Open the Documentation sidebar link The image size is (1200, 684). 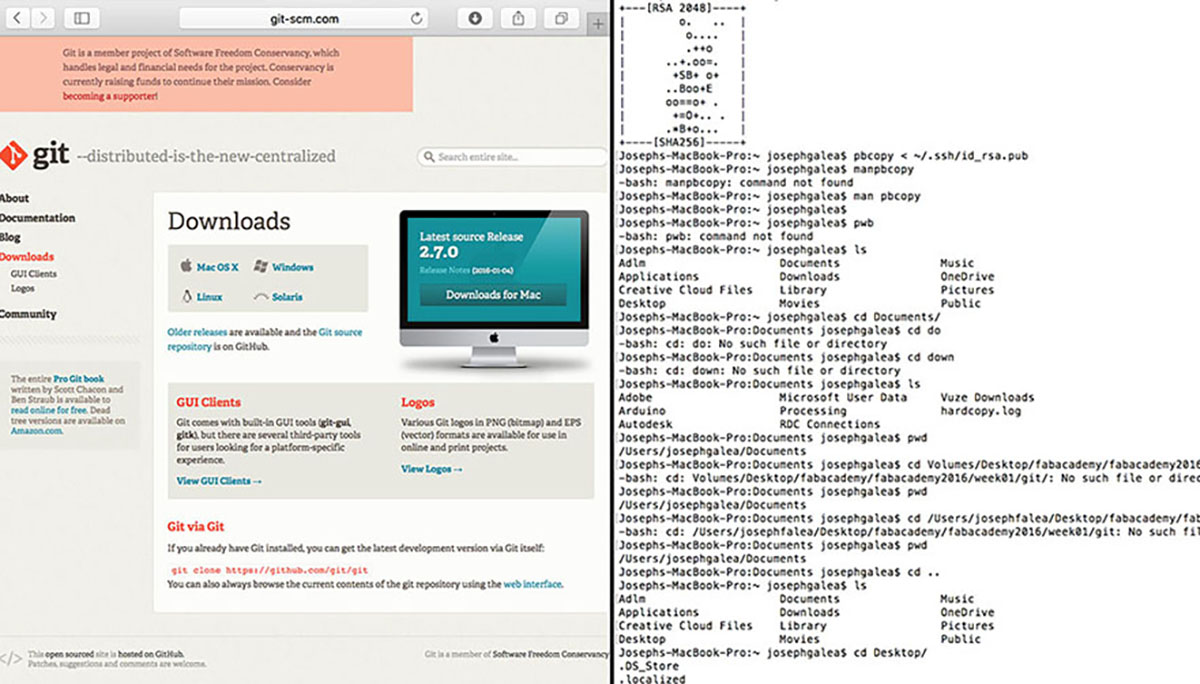pyautogui.click(x=37, y=218)
